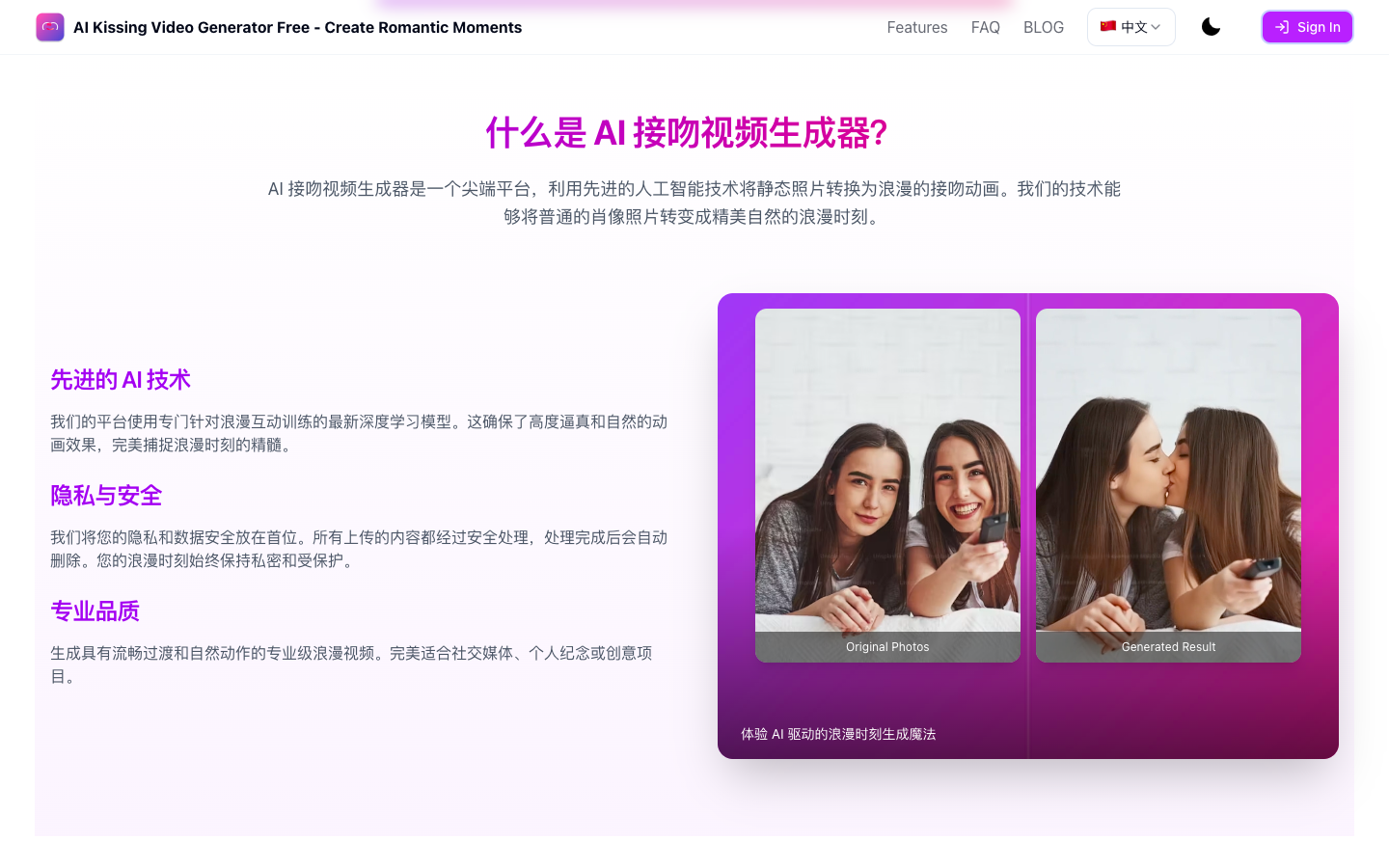1389x868 pixels.
Task: Open the BLOG navigation link
Action: (x=1043, y=27)
